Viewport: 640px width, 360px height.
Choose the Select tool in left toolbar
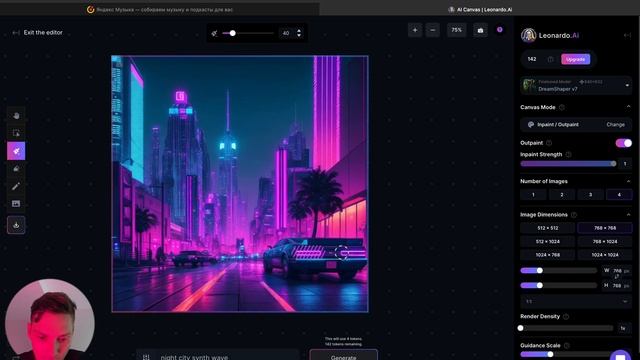(x=16, y=133)
